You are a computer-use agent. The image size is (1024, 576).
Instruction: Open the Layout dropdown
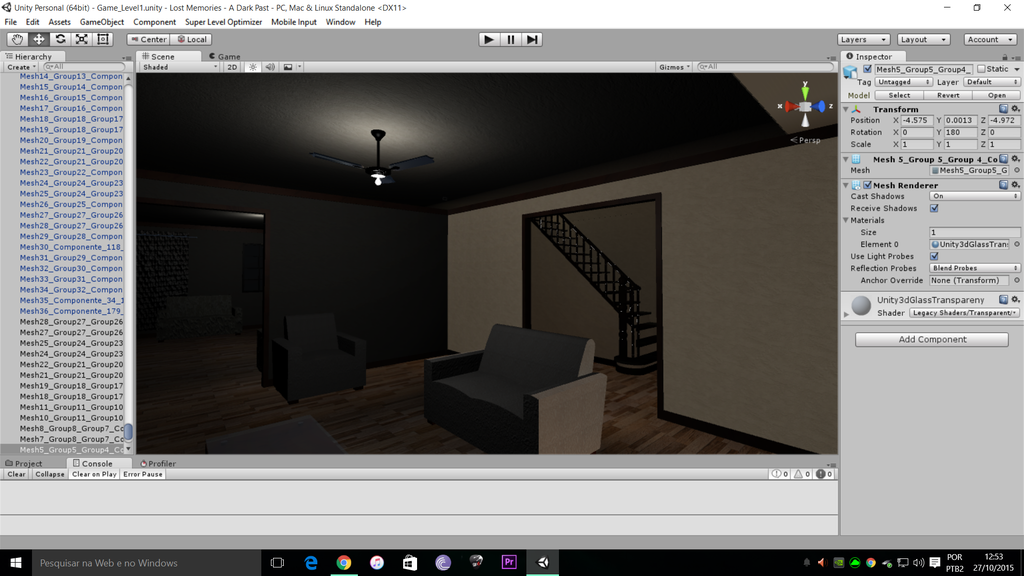(x=923, y=39)
